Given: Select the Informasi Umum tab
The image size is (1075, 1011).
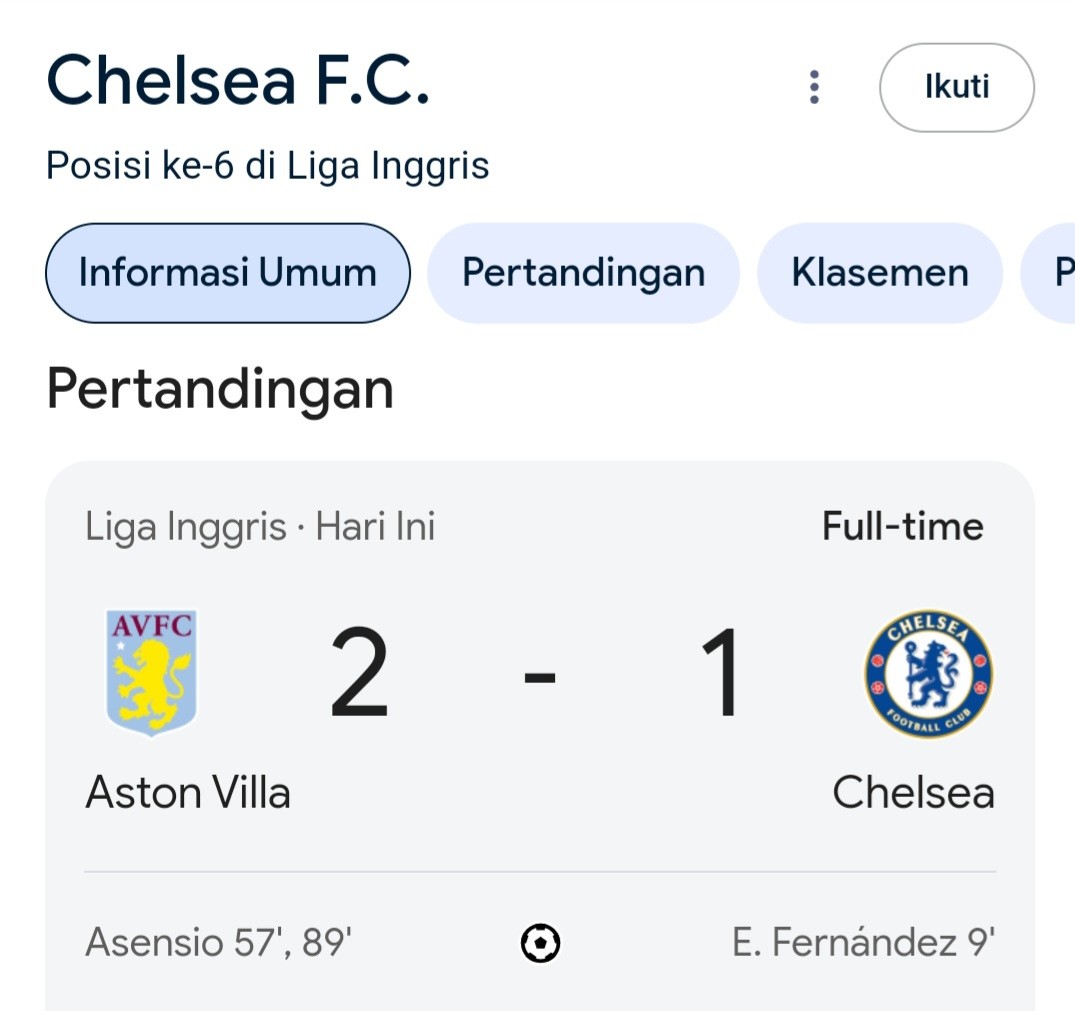Looking at the screenshot, I should pyautogui.click(x=228, y=273).
